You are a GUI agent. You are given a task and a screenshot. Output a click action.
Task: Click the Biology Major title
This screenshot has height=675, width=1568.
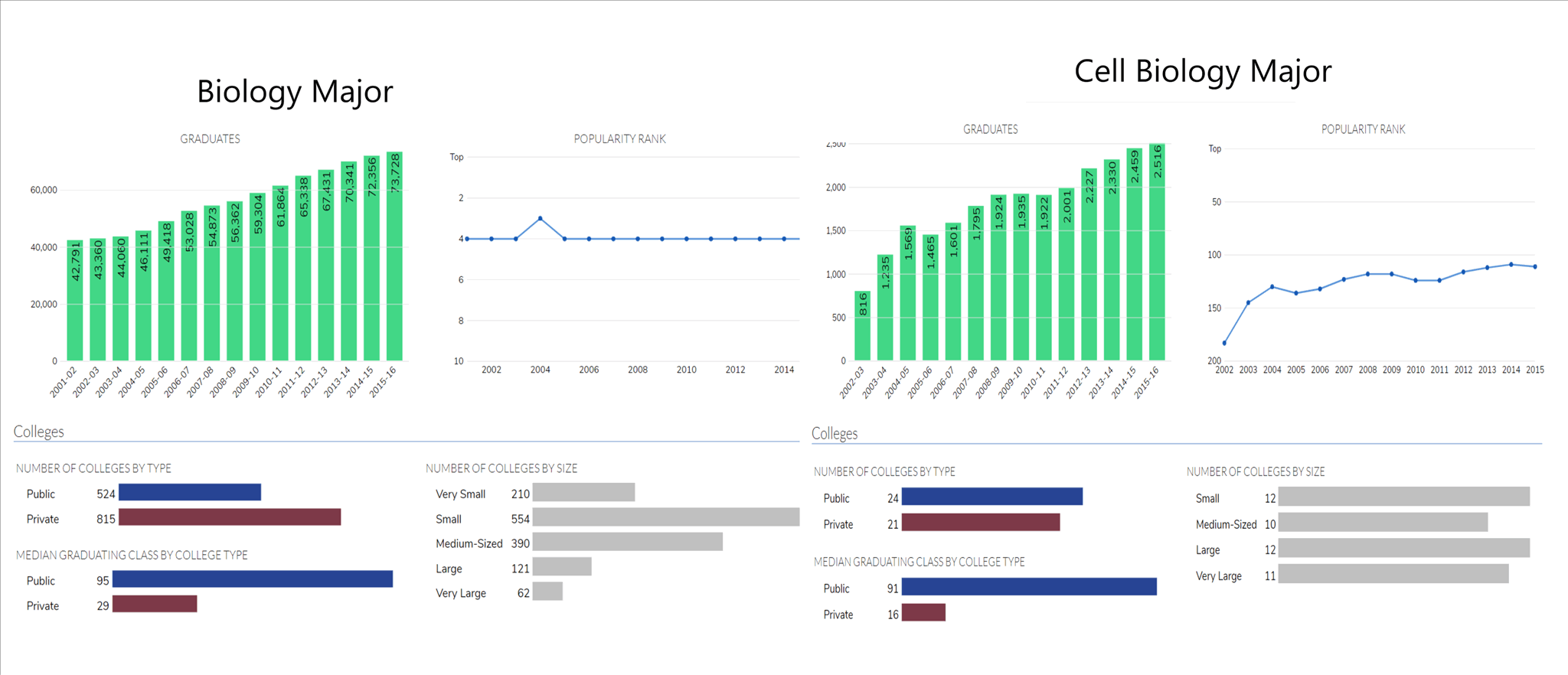(295, 92)
